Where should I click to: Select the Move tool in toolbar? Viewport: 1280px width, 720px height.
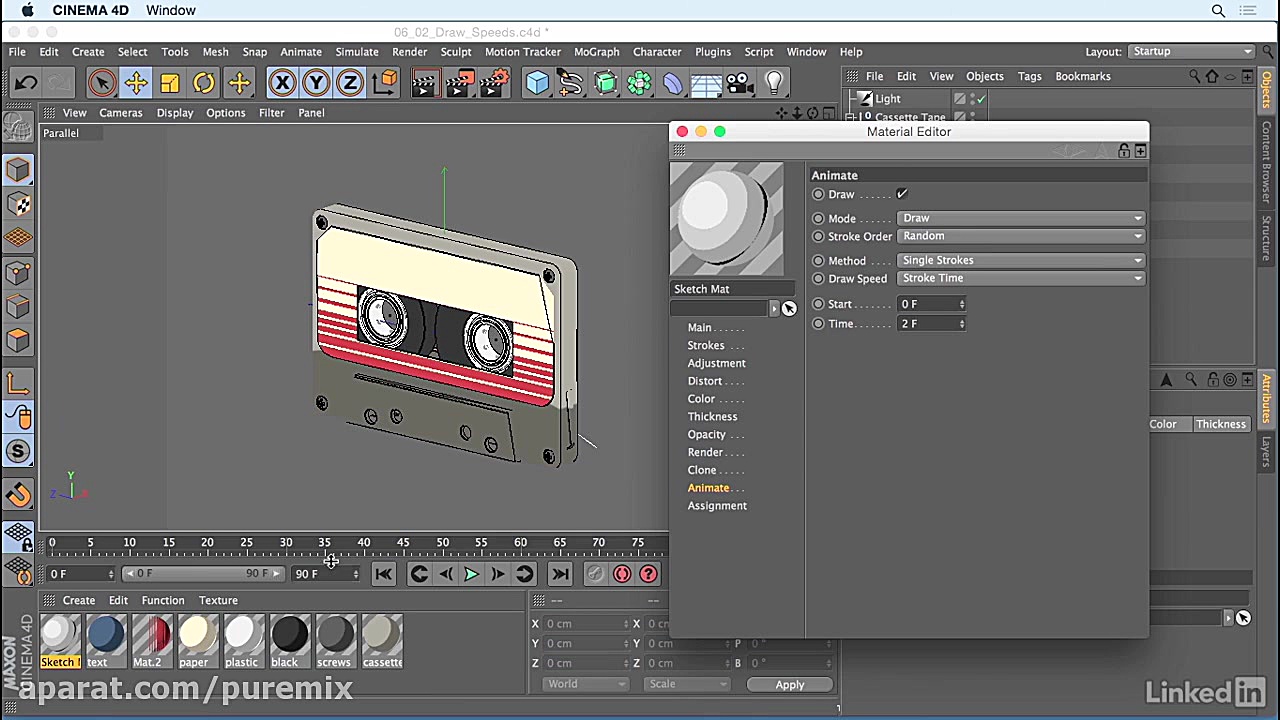(x=136, y=83)
